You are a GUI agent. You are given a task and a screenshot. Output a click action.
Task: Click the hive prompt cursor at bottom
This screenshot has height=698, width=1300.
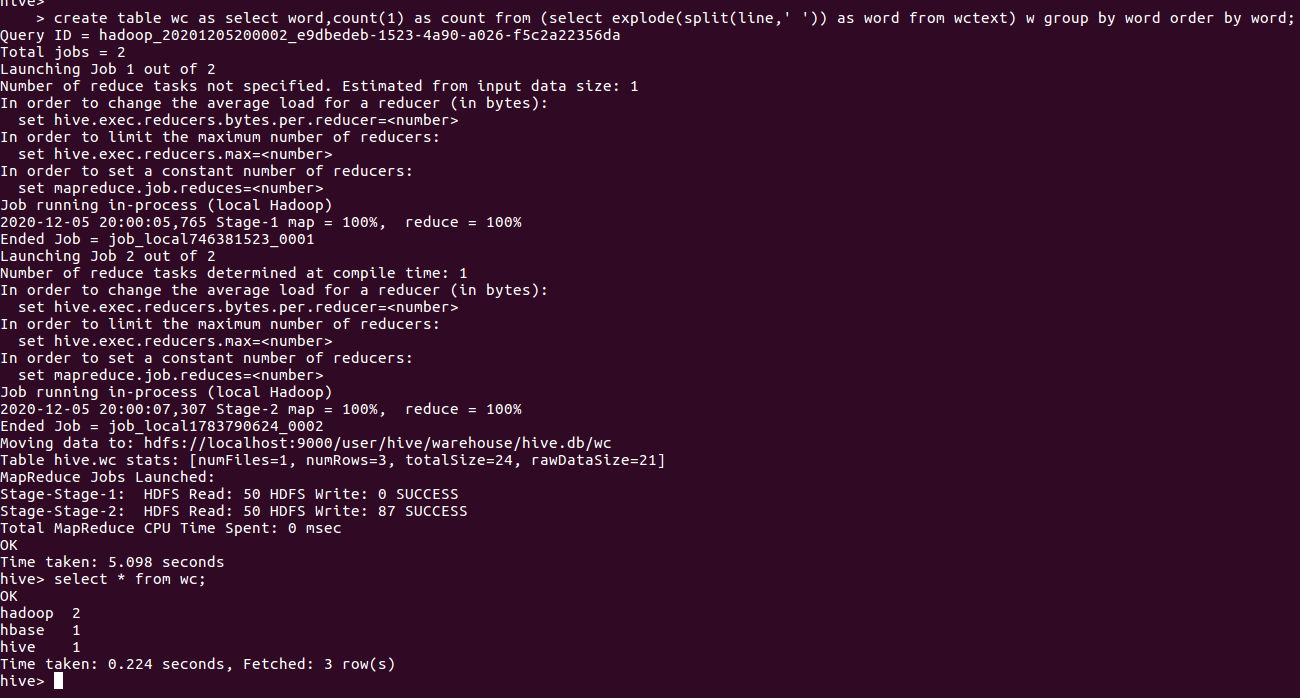[x=58, y=681]
